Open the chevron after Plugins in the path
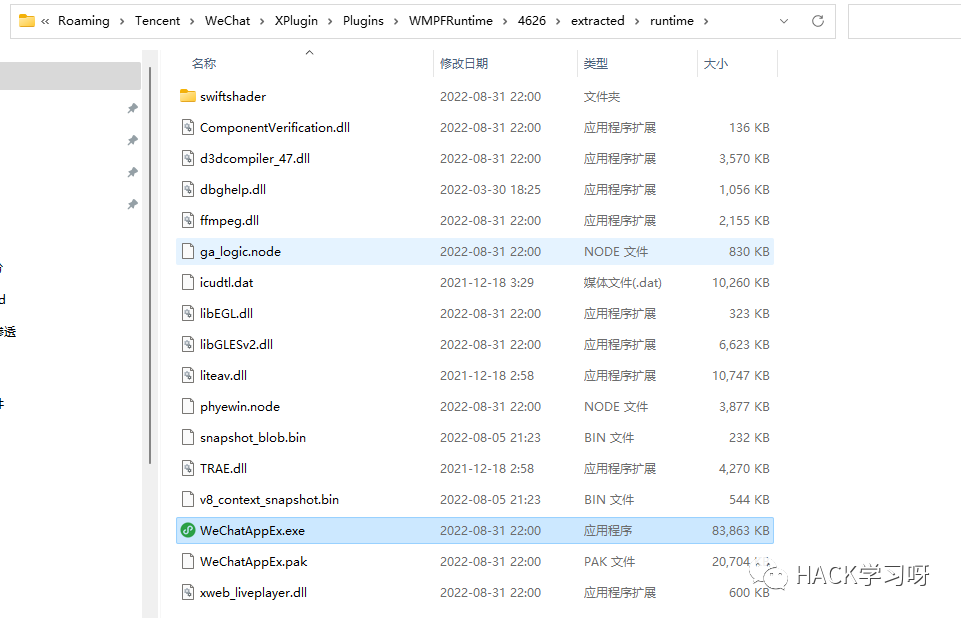Screen dimensions: 961x618 tap(395, 21)
